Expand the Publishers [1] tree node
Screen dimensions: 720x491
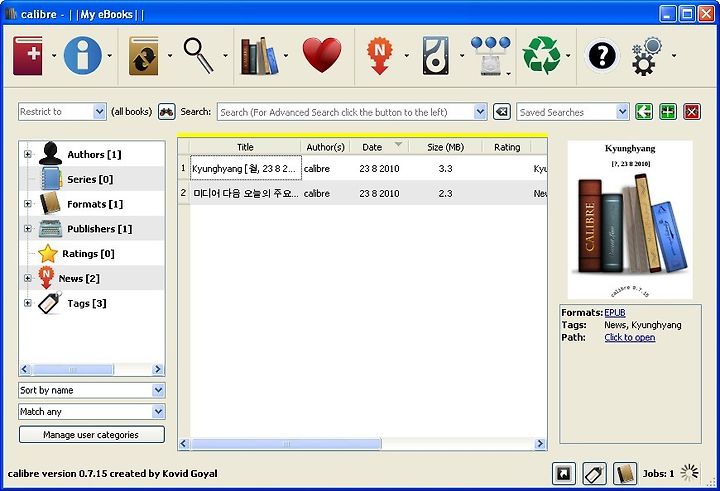click(x=28, y=229)
